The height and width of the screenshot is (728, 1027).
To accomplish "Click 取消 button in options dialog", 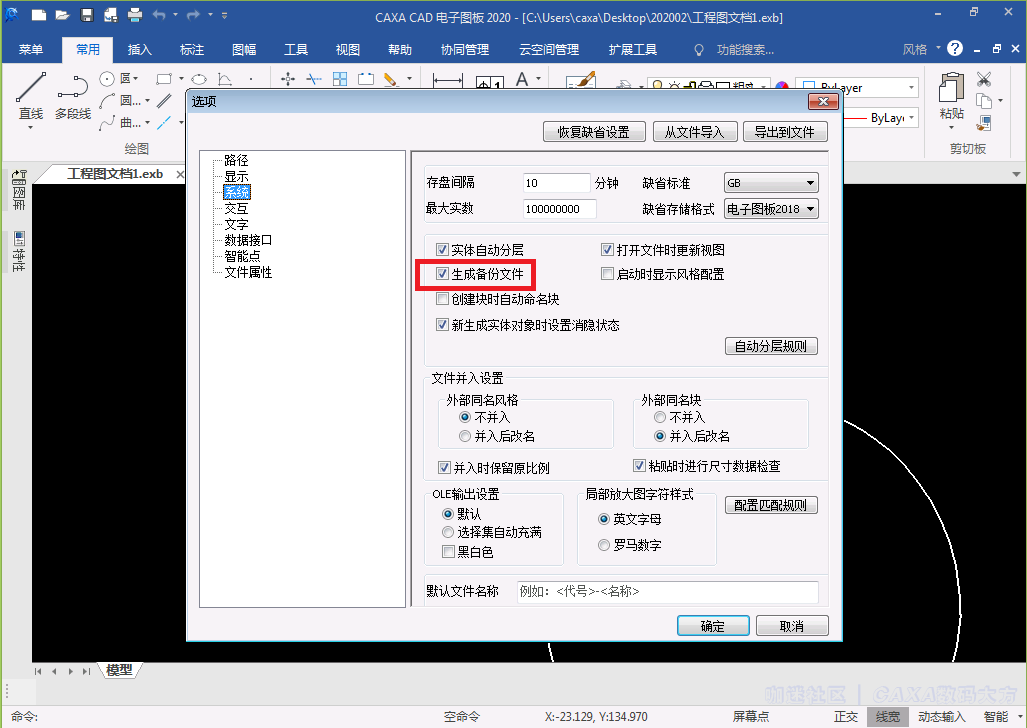I will coord(792,626).
